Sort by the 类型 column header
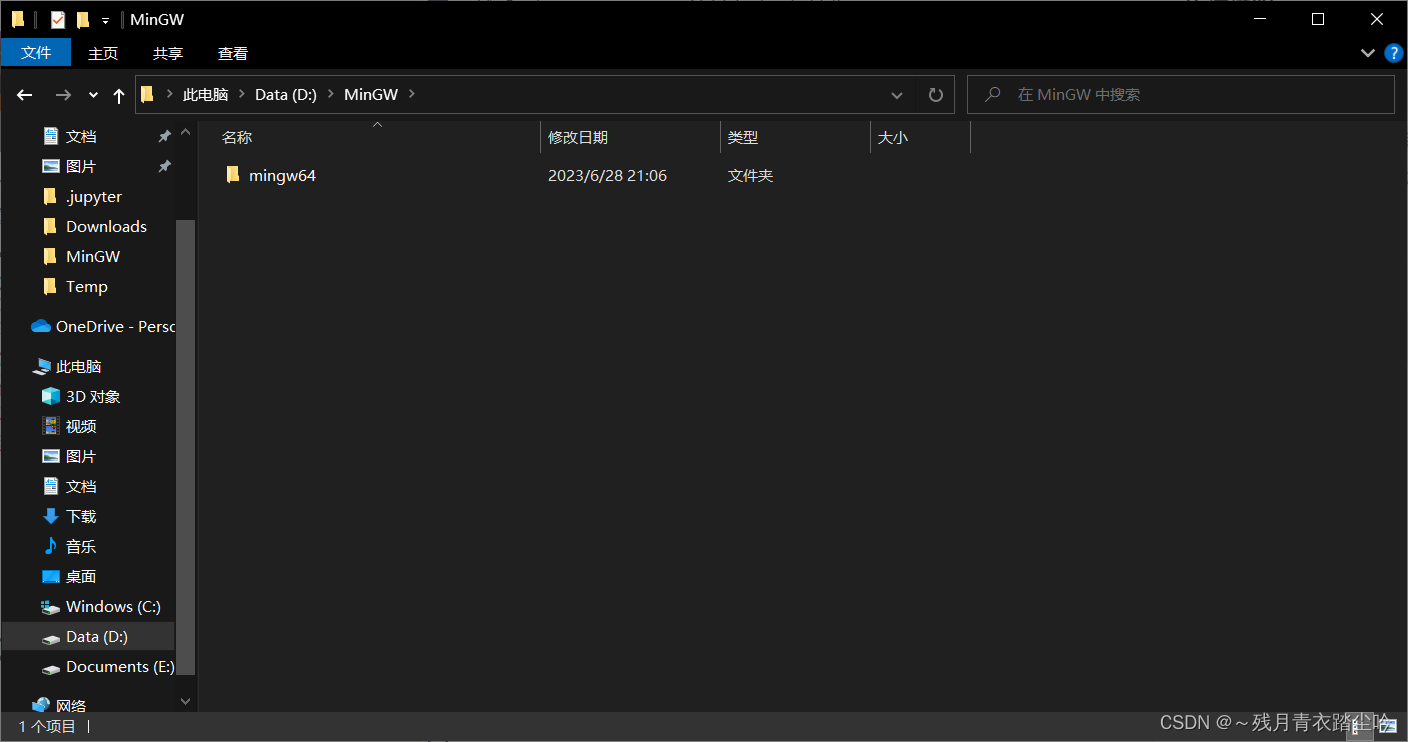Screen dimensions: 1408x742 (795, 137)
